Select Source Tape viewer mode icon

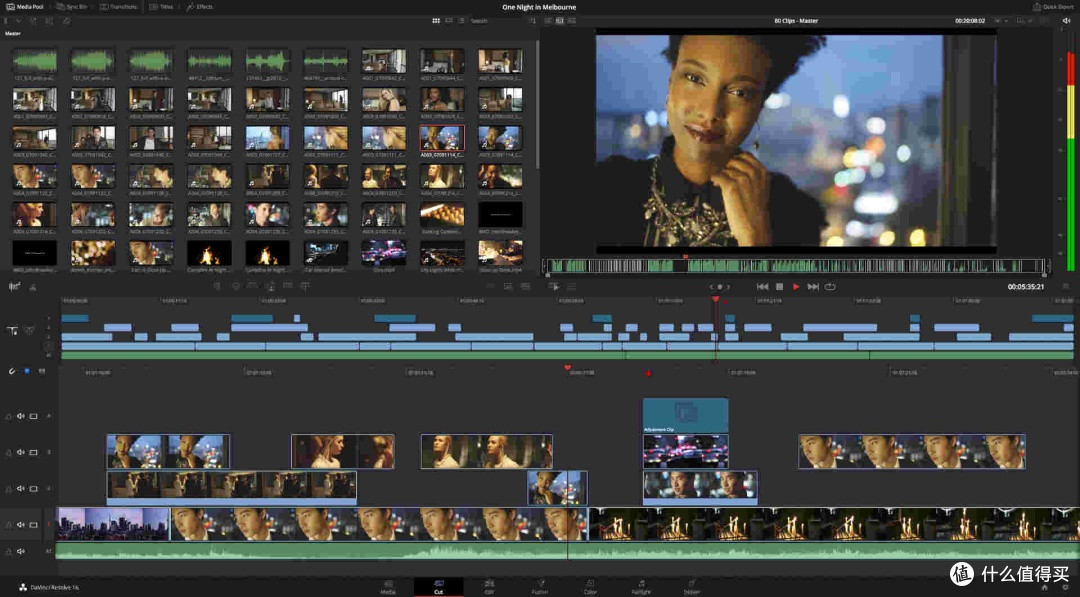pyautogui.click(x=559, y=21)
